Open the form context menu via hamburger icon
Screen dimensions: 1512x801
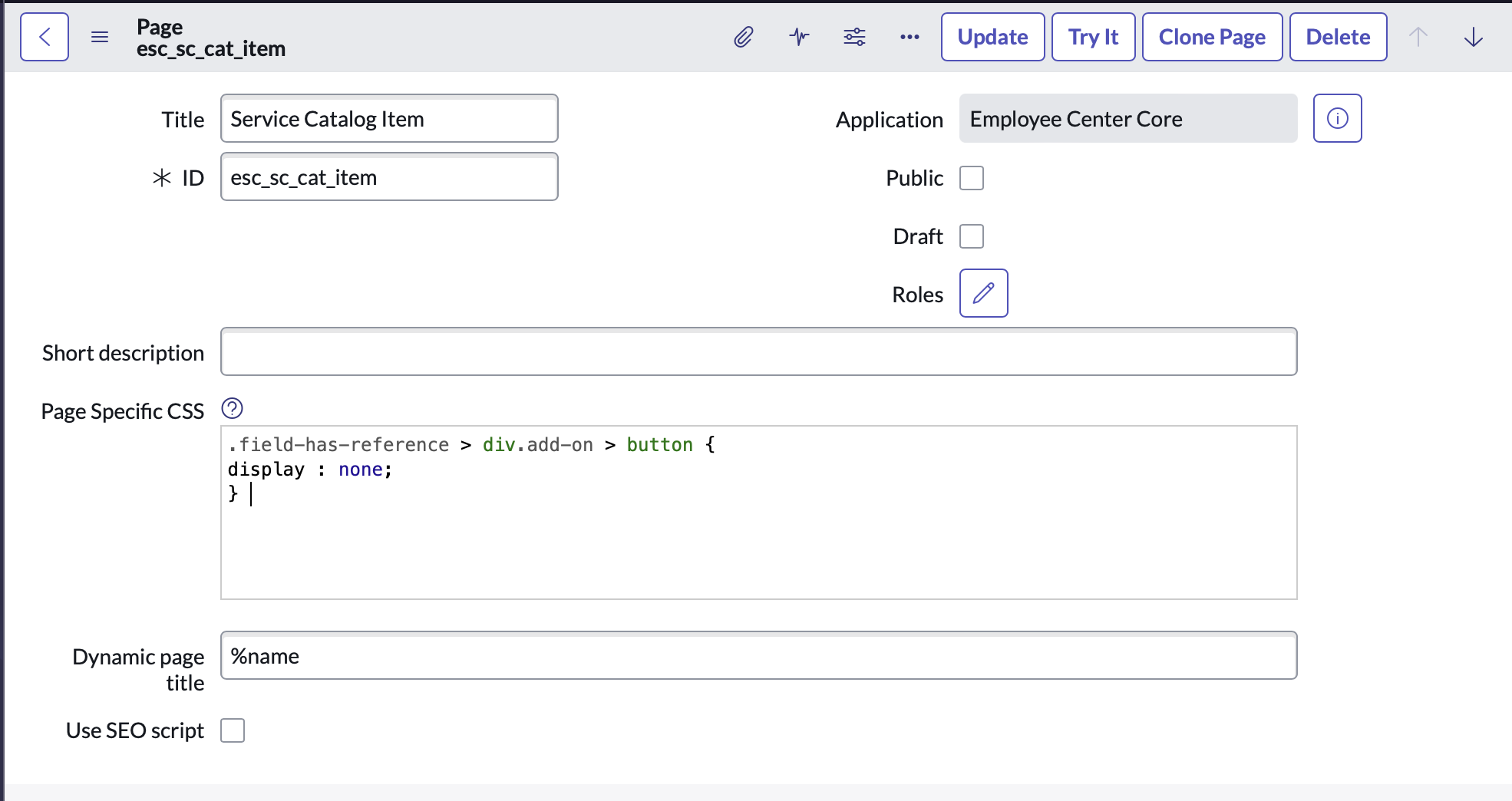click(x=100, y=36)
